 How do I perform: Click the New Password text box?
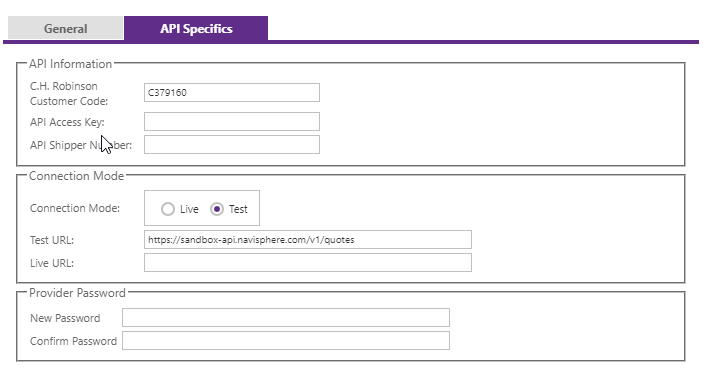(286, 318)
